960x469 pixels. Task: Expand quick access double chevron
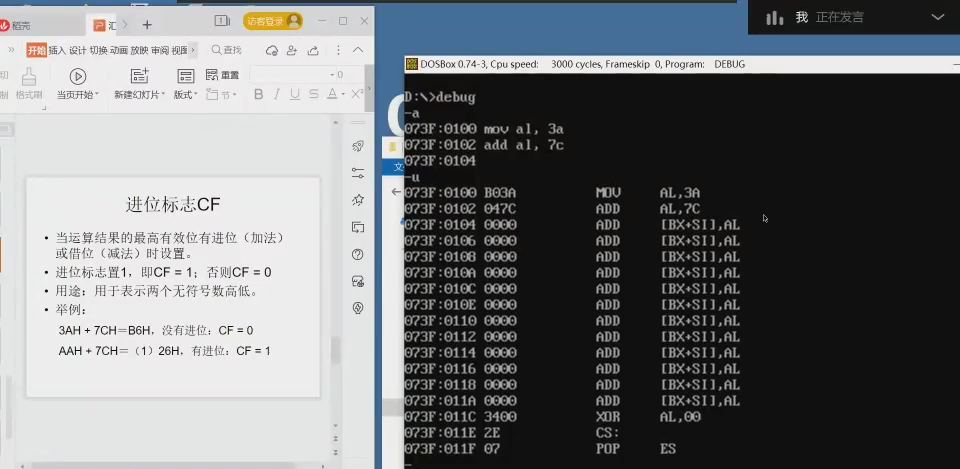click(11, 50)
